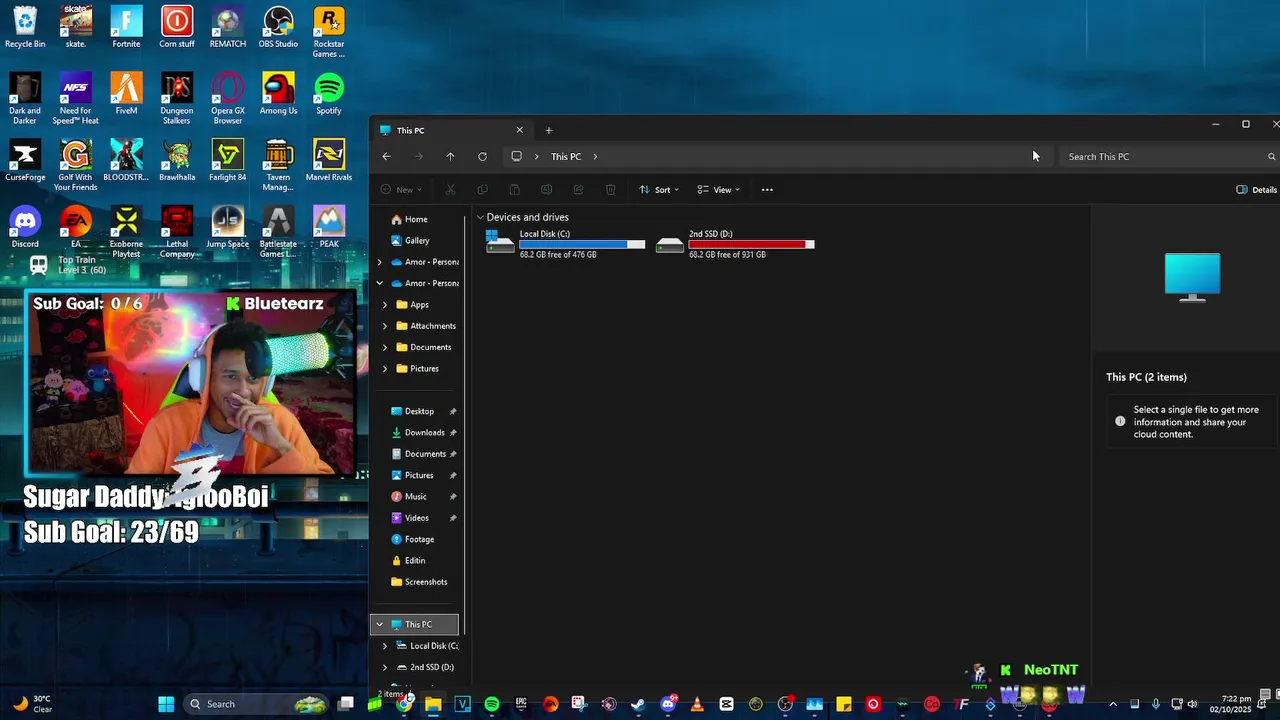Open VLC from the taskbar
This screenshot has height=720, width=1280.
tap(697, 704)
